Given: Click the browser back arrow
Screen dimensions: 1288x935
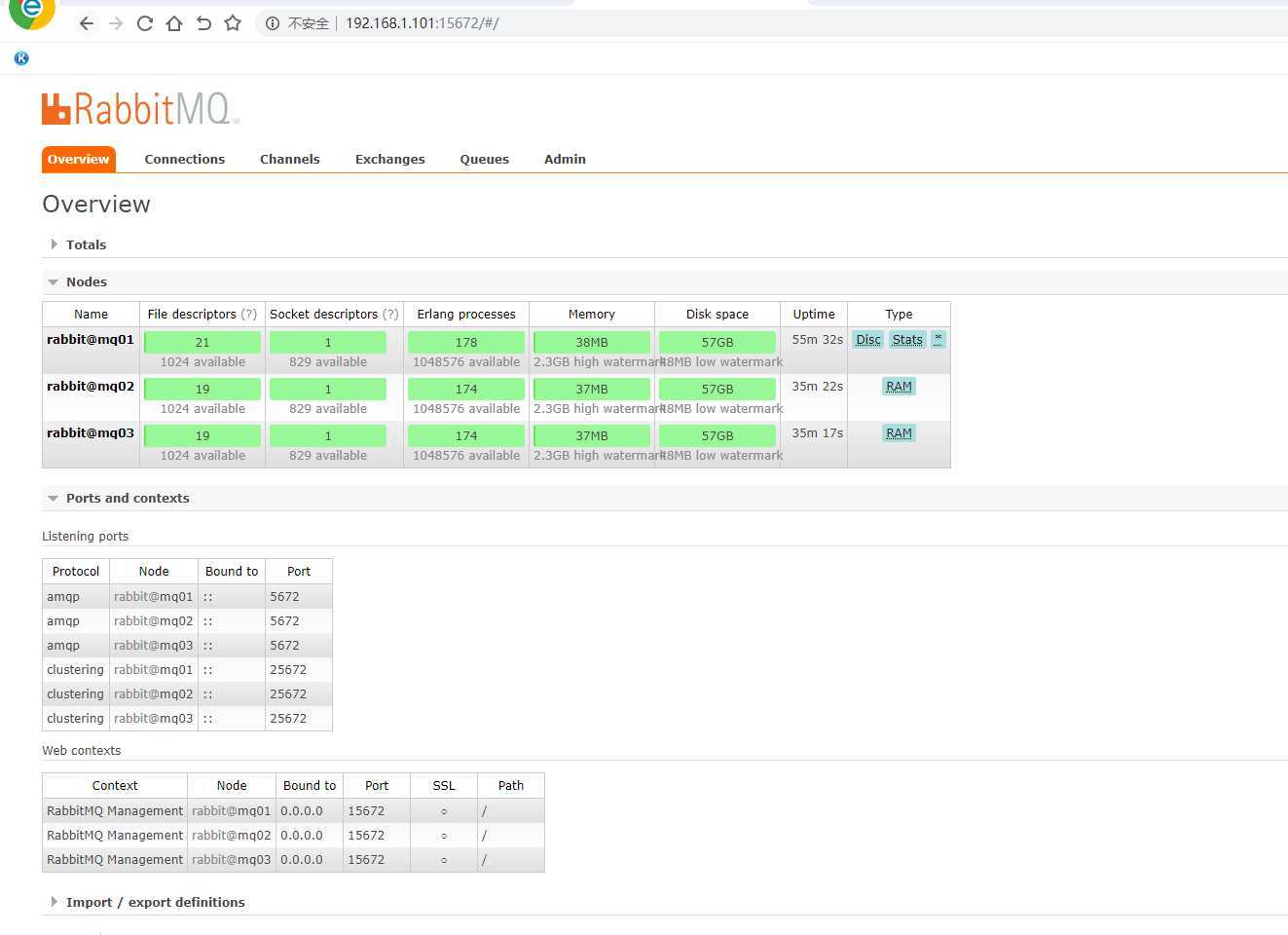Looking at the screenshot, I should click(x=87, y=23).
